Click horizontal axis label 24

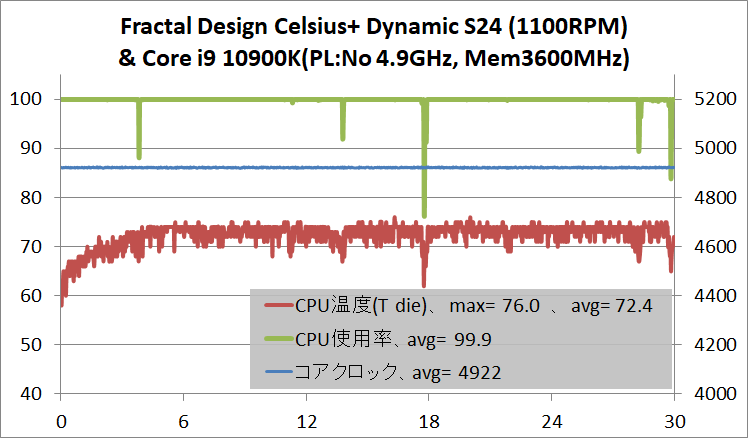[551, 422]
